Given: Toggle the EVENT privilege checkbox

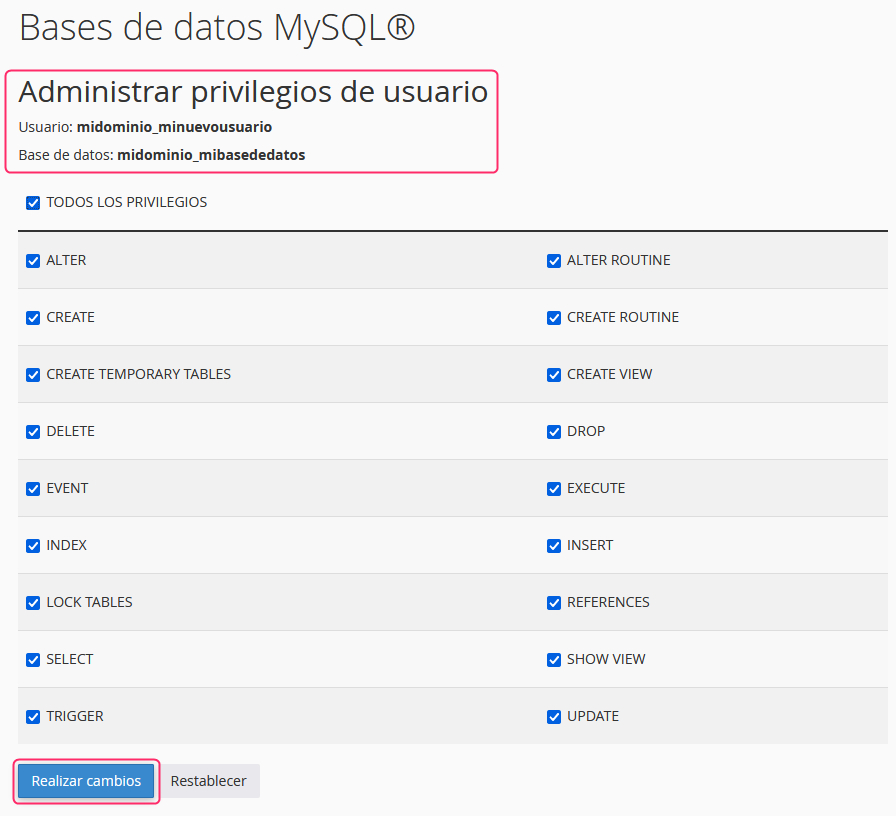Looking at the screenshot, I should pyautogui.click(x=33, y=489).
